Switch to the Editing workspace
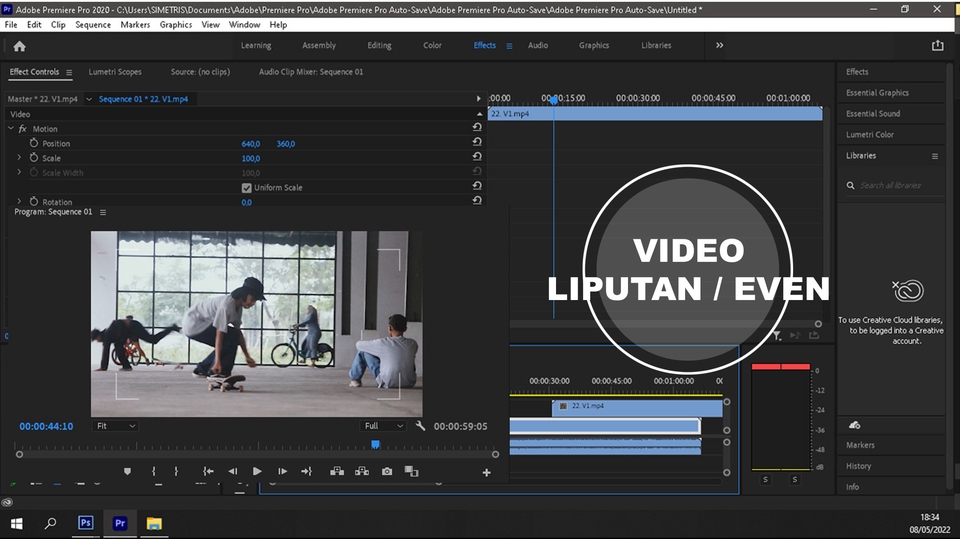 pos(379,45)
